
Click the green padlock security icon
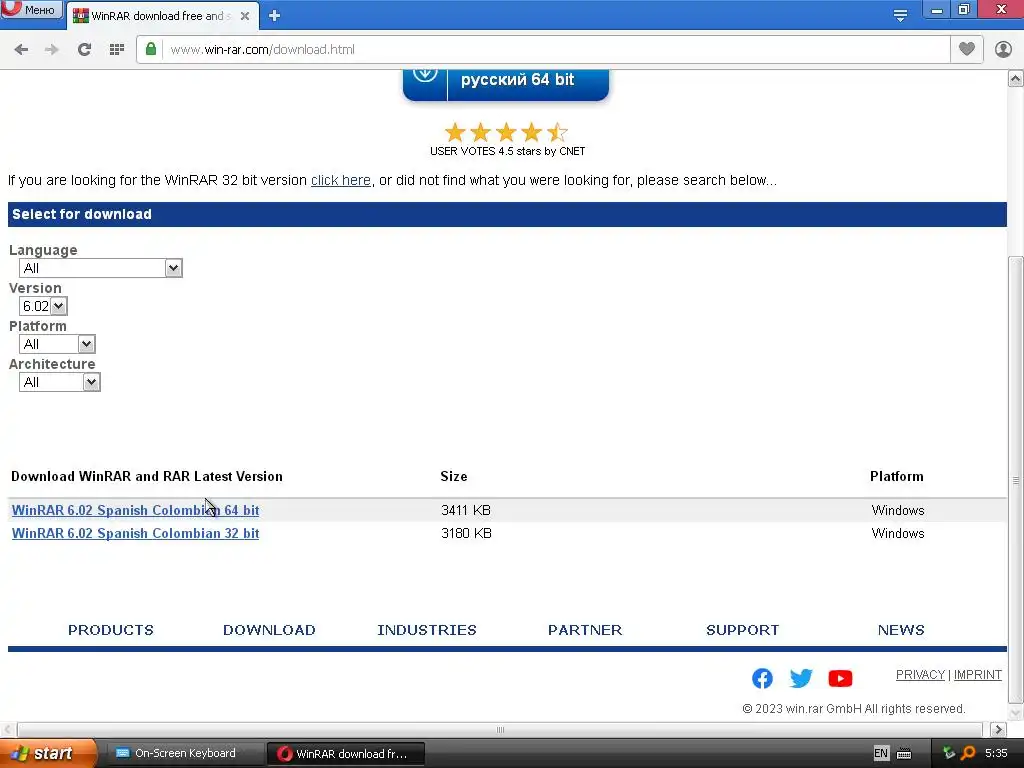click(151, 49)
